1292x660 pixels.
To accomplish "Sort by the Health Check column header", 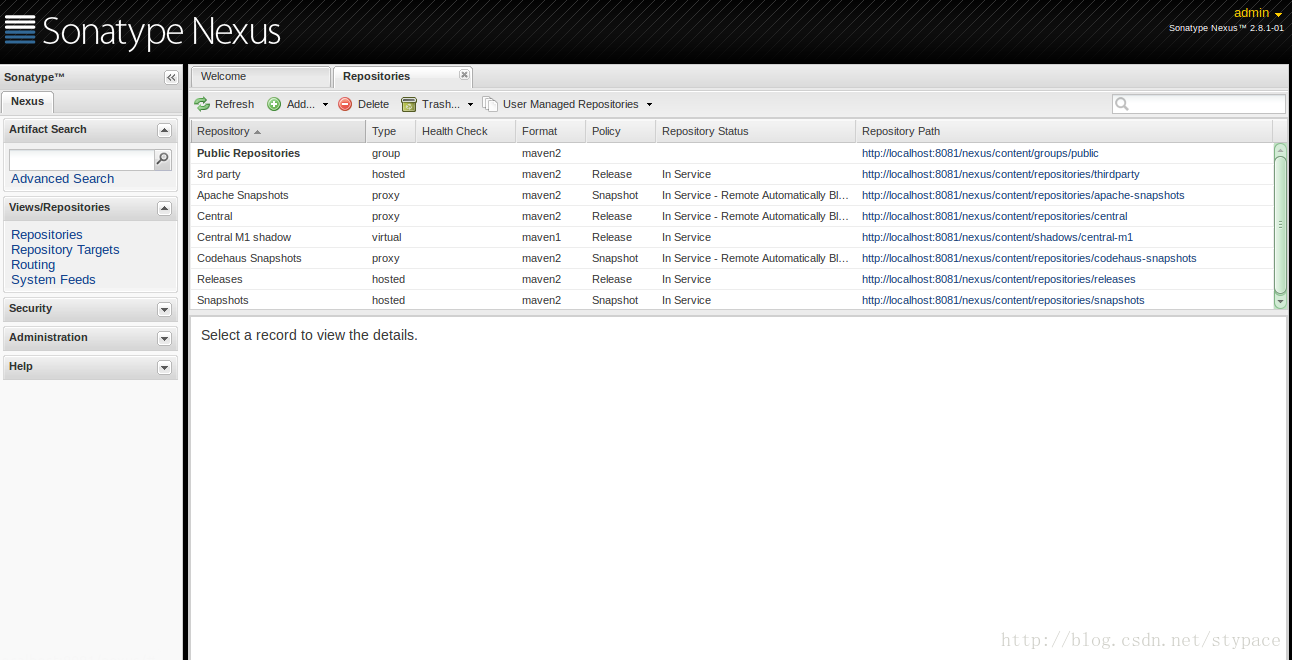I will 466,131.
